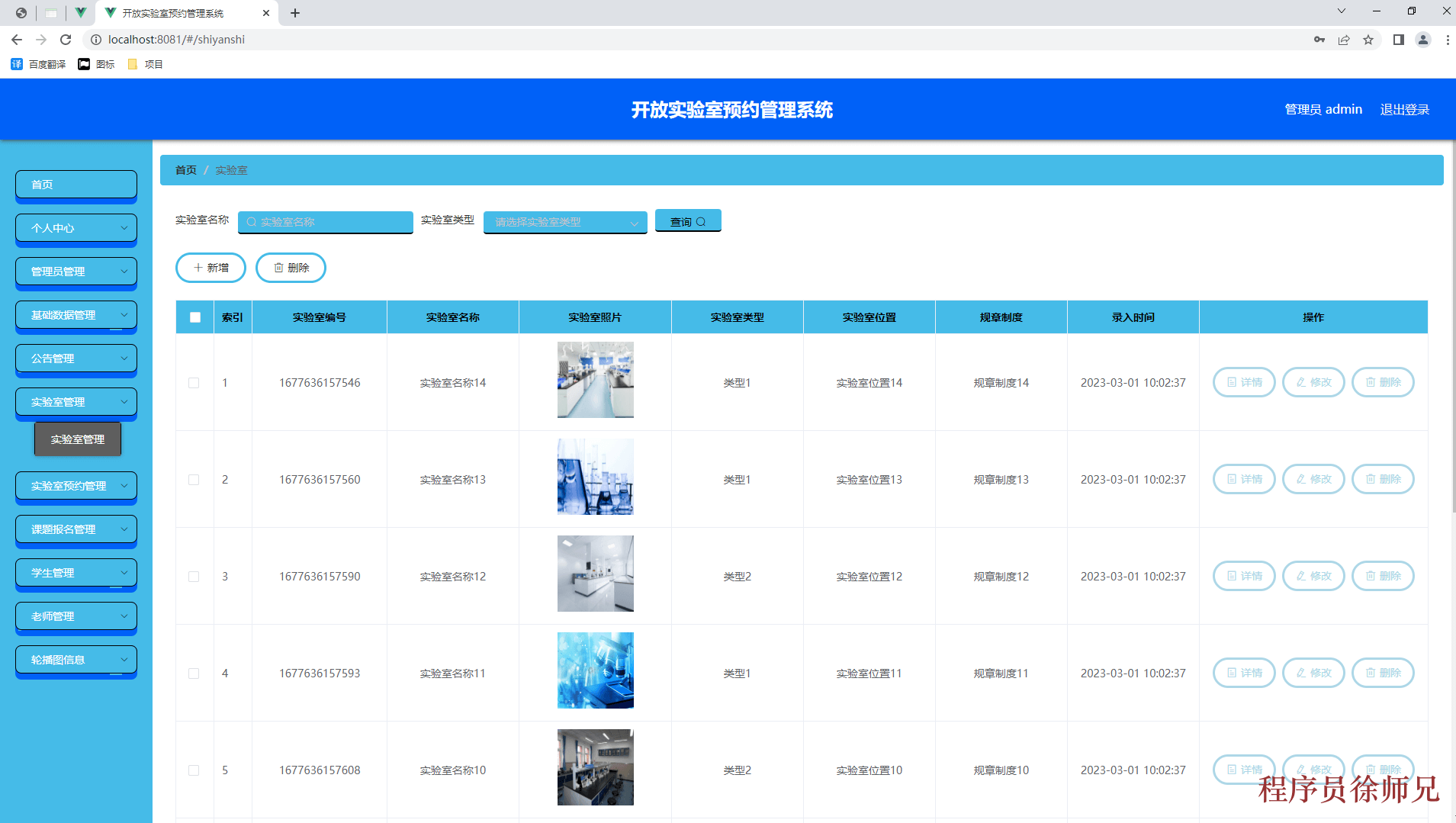1456x823 pixels.
Task: Click the 查询 search button
Action: (687, 221)
